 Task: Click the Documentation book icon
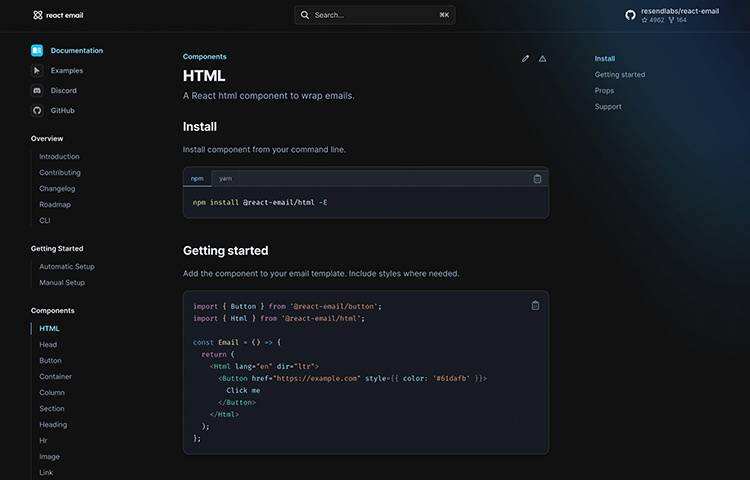37,51
